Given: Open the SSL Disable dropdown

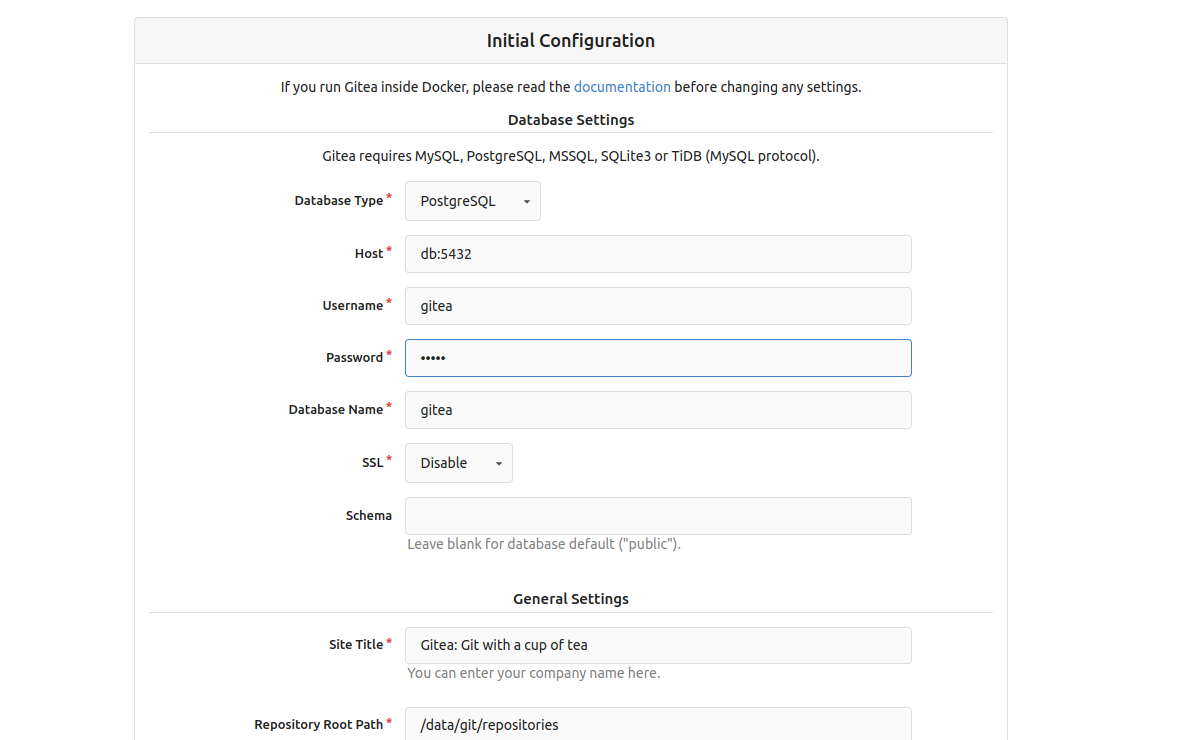Looking at the screenshot, I should click(x=458, y=463).
